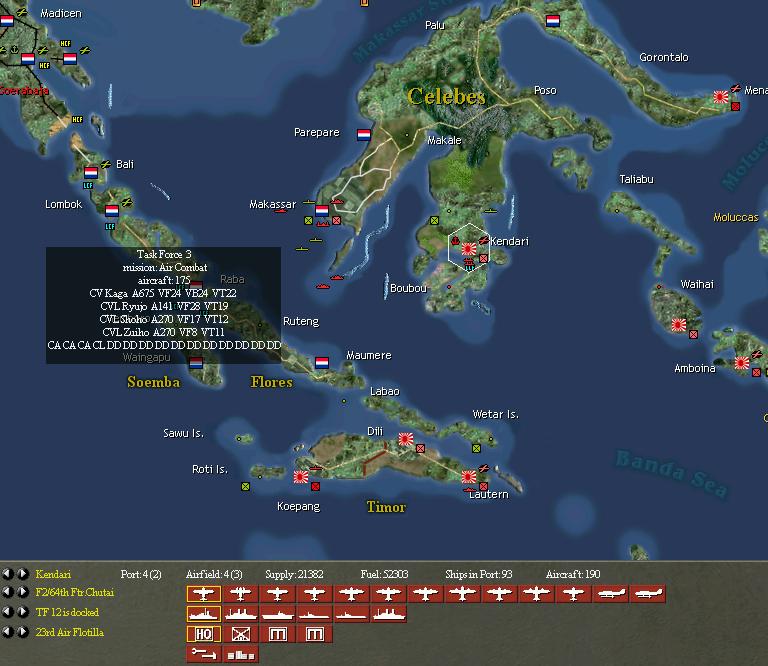Click the green unit marker northwest of Kendari

click(434, 220)
